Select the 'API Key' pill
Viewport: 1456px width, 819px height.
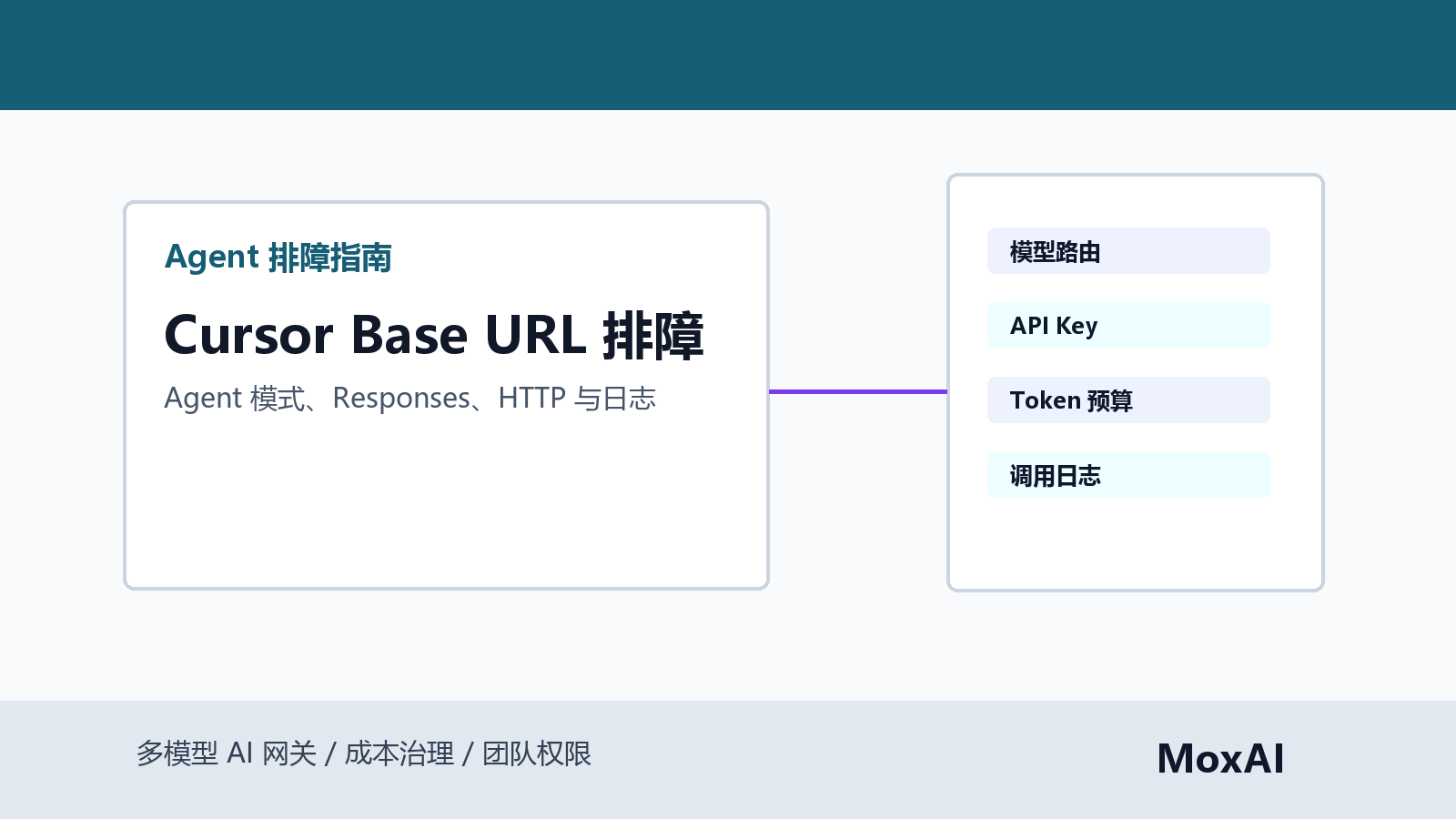pyautogui.click(x=1128, y=326)
